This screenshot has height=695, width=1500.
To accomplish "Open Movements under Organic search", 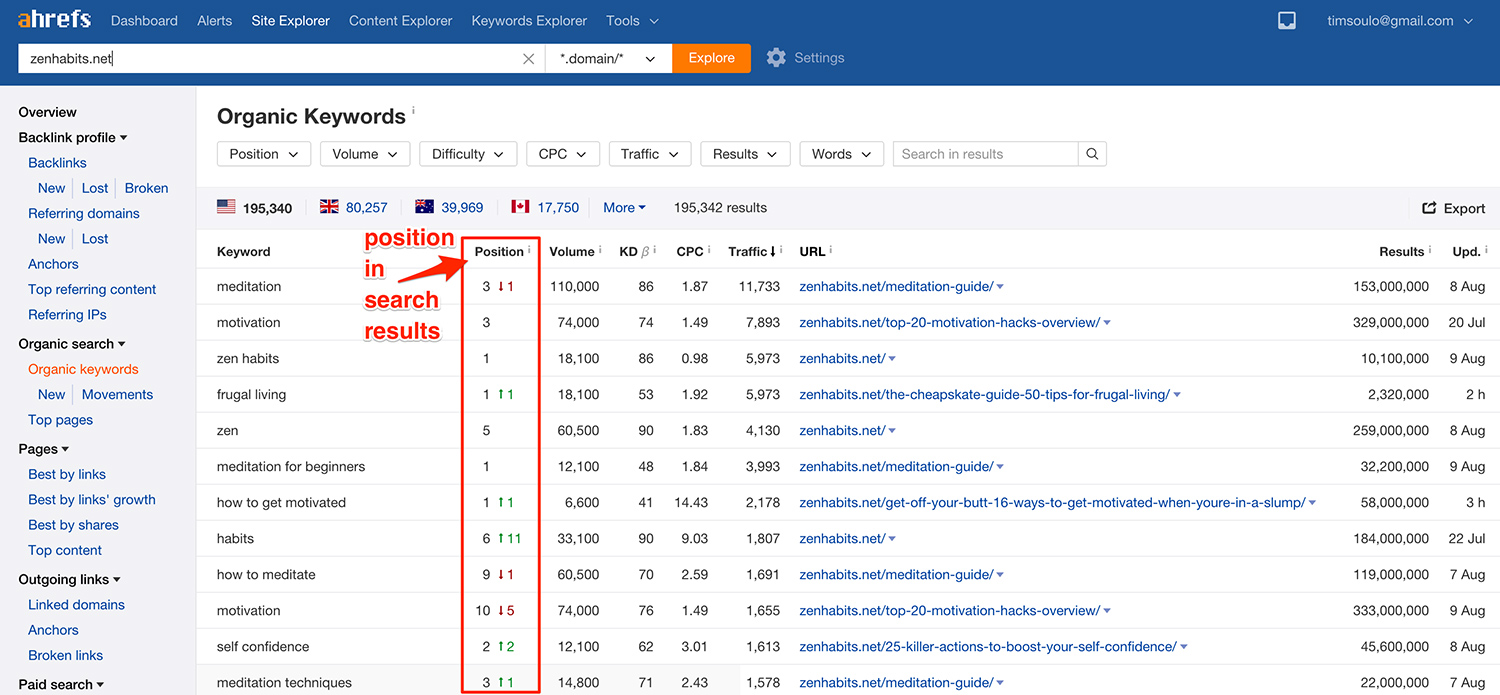I will coord(117,394).
